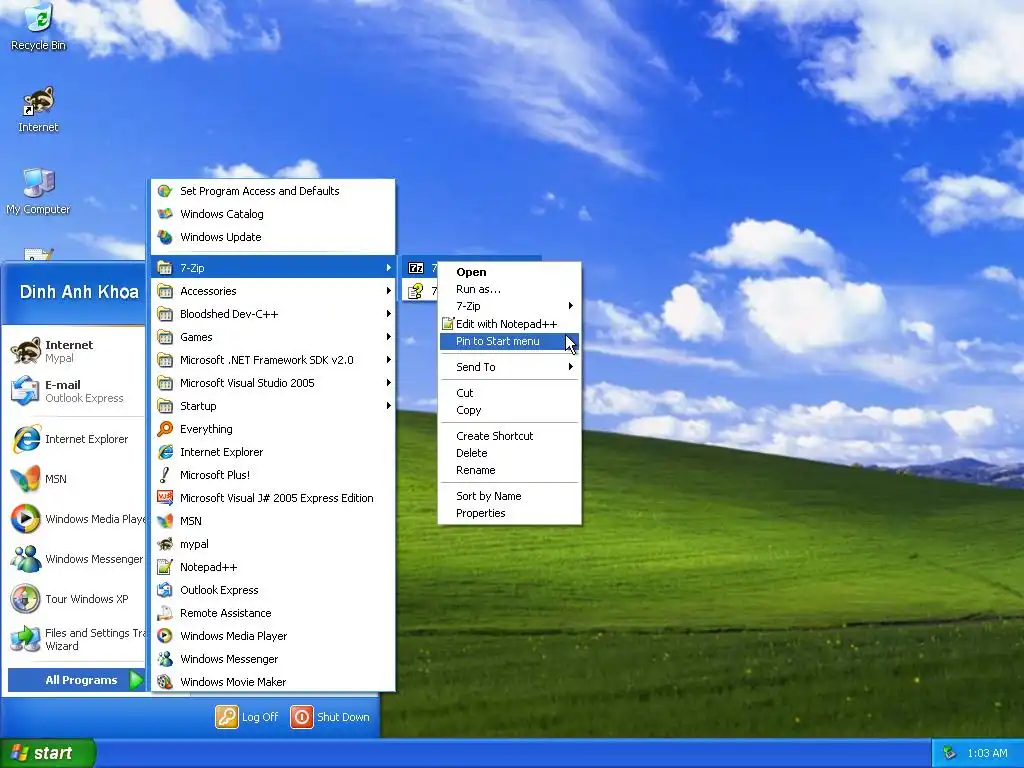Click the 7-Zip Help icon in submenu

tap(416, 291)
